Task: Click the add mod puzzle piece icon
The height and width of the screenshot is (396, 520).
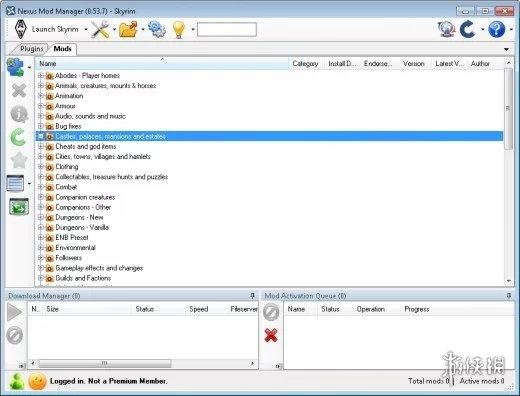Action: [16, 67]
